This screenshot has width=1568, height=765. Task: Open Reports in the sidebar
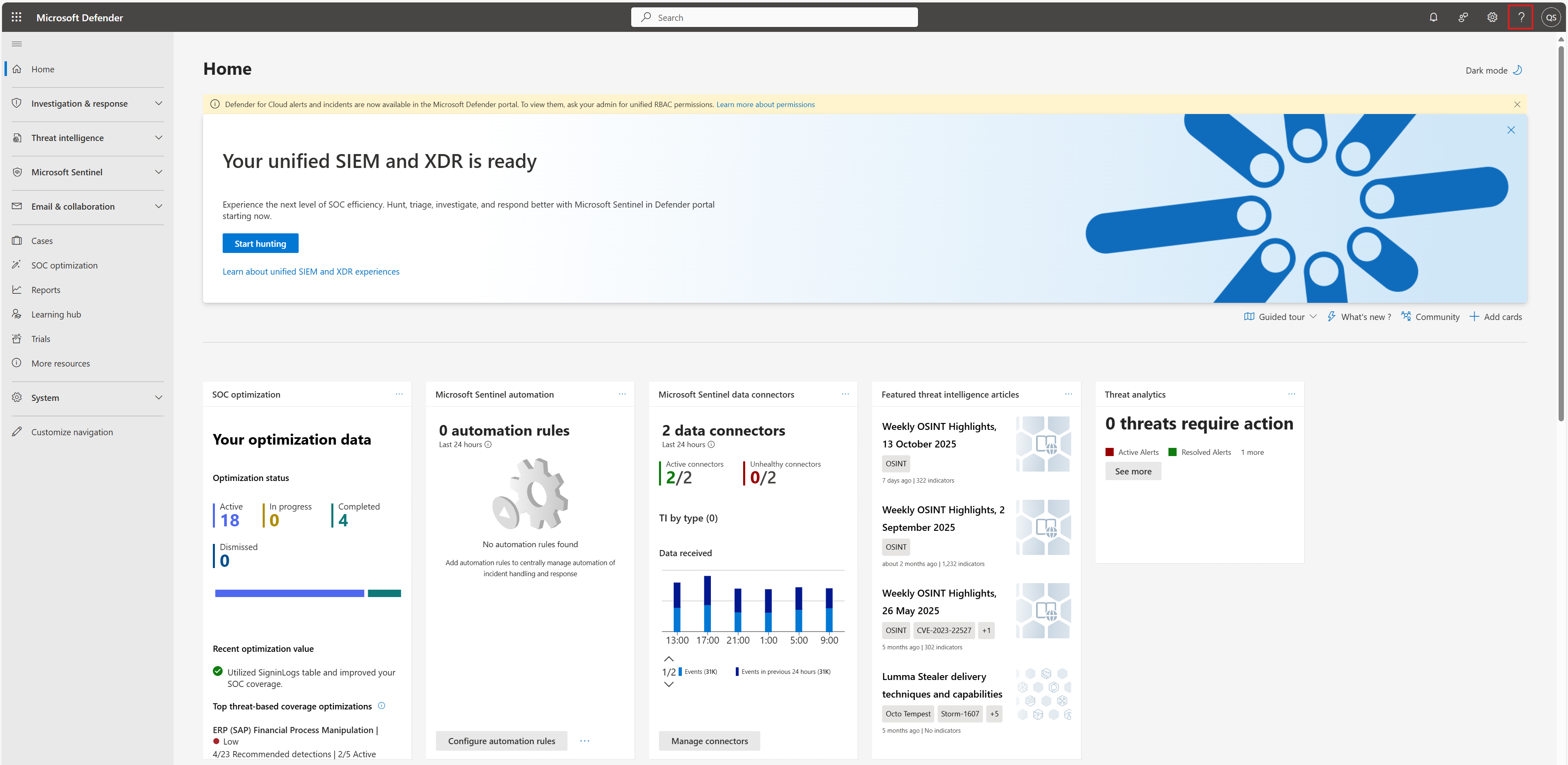tap(46, 290)
